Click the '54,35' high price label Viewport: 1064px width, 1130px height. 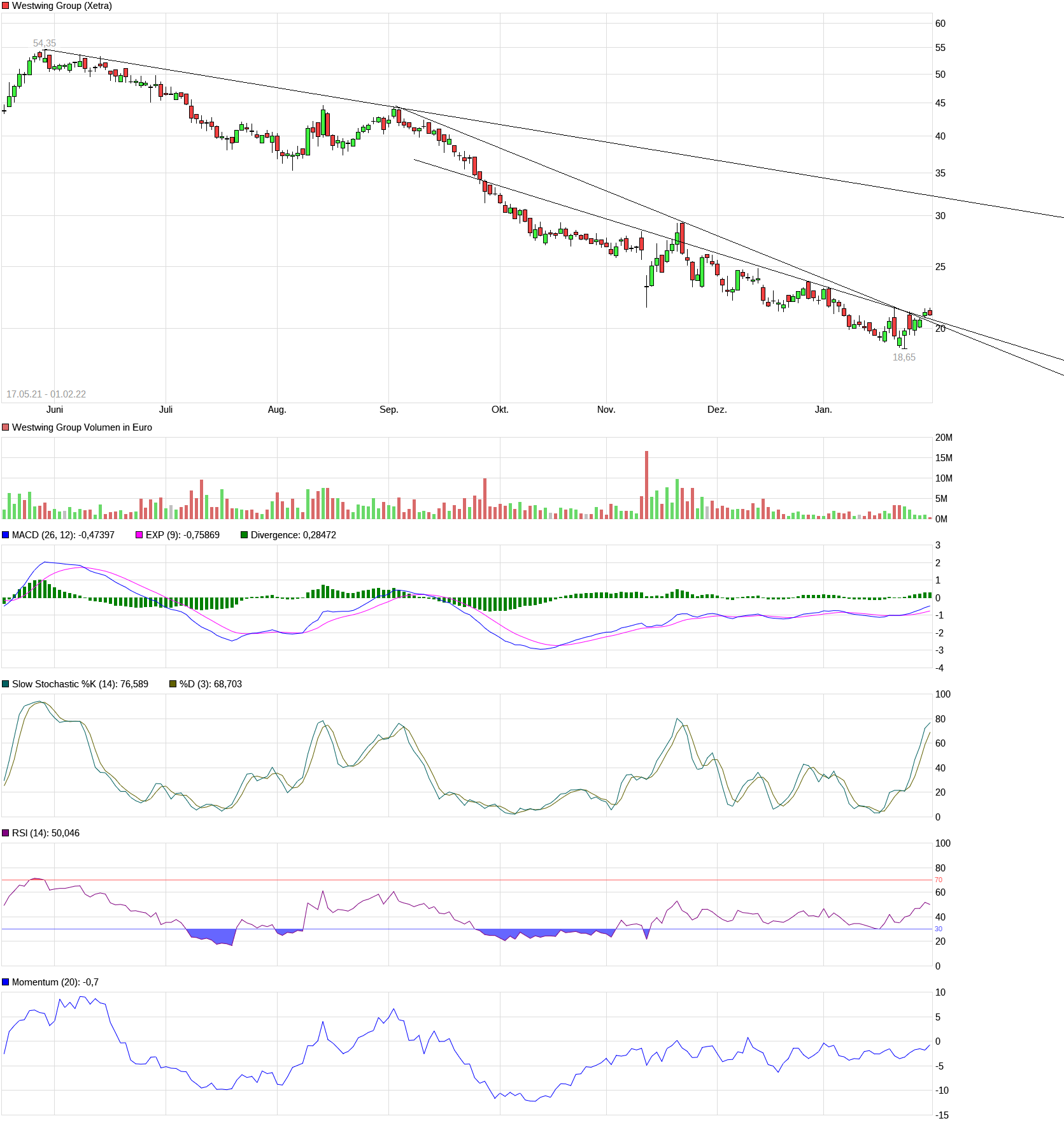[x=45, y=43]
